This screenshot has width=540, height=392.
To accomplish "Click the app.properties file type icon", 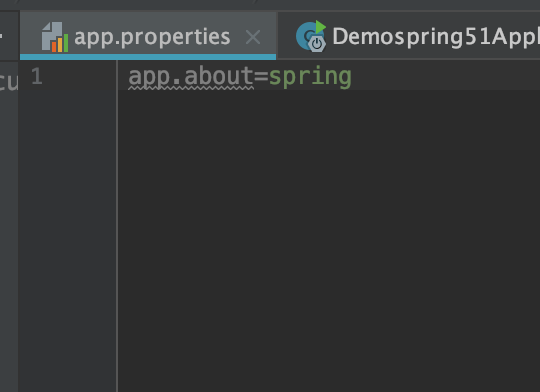I will click(x=54, y=37).
